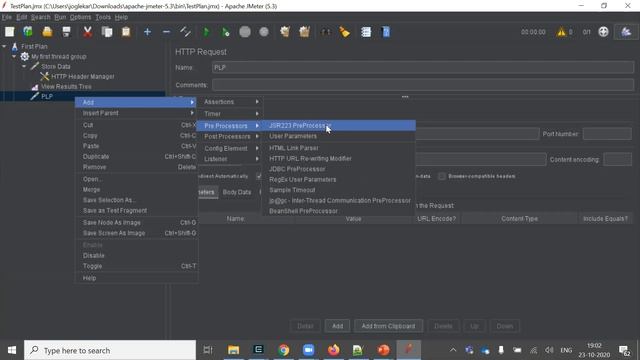Viewport: 640px width, 360px height.
Task: Click the Cut scissors icon
Action: (87, 32)
